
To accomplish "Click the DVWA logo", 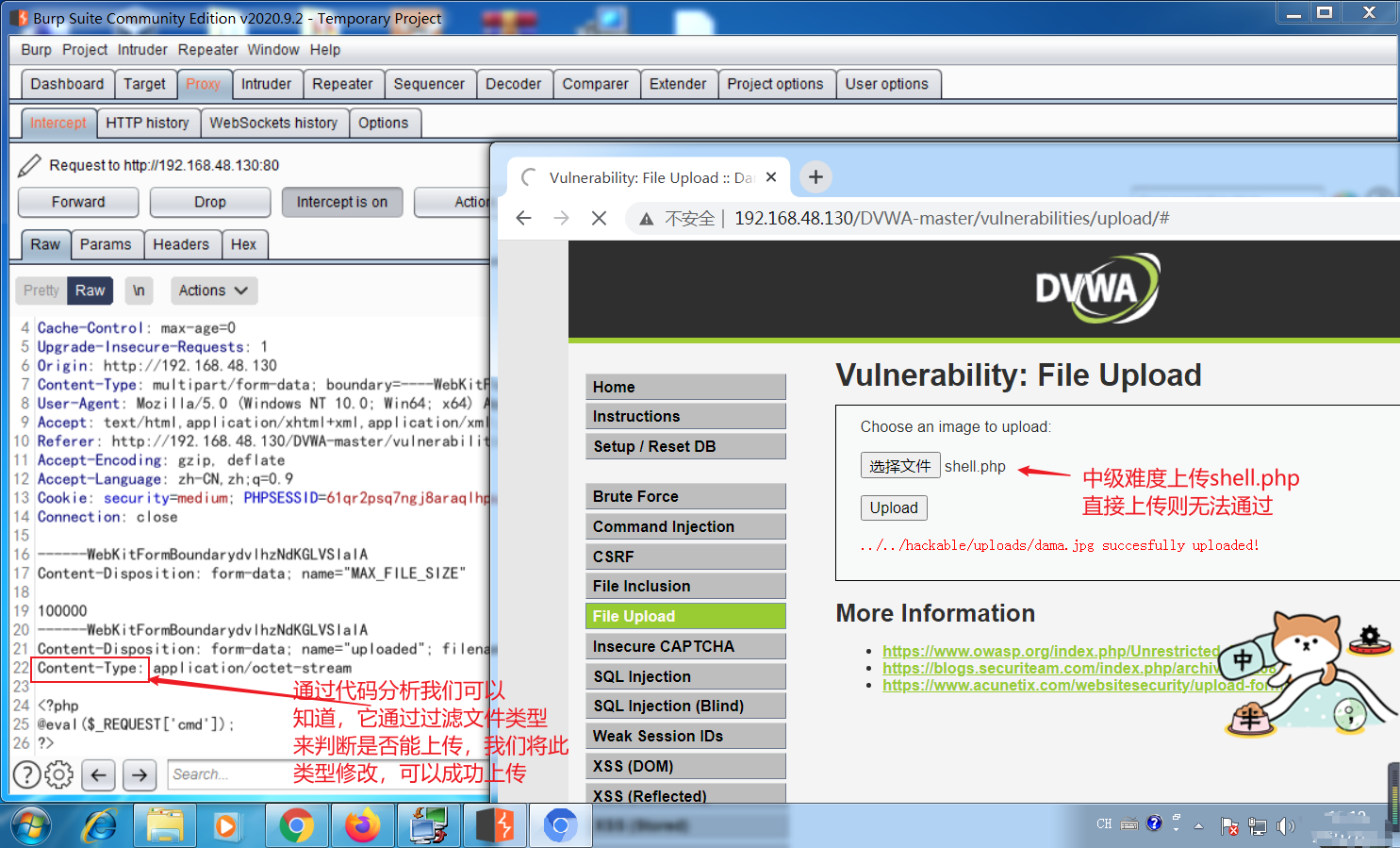I will 1097,288.
